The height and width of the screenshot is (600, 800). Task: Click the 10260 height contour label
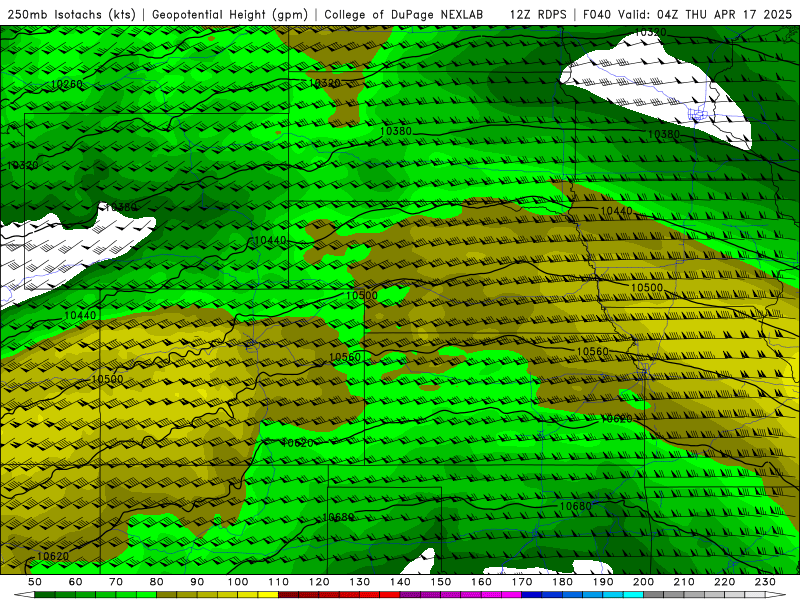coord(67,84)
